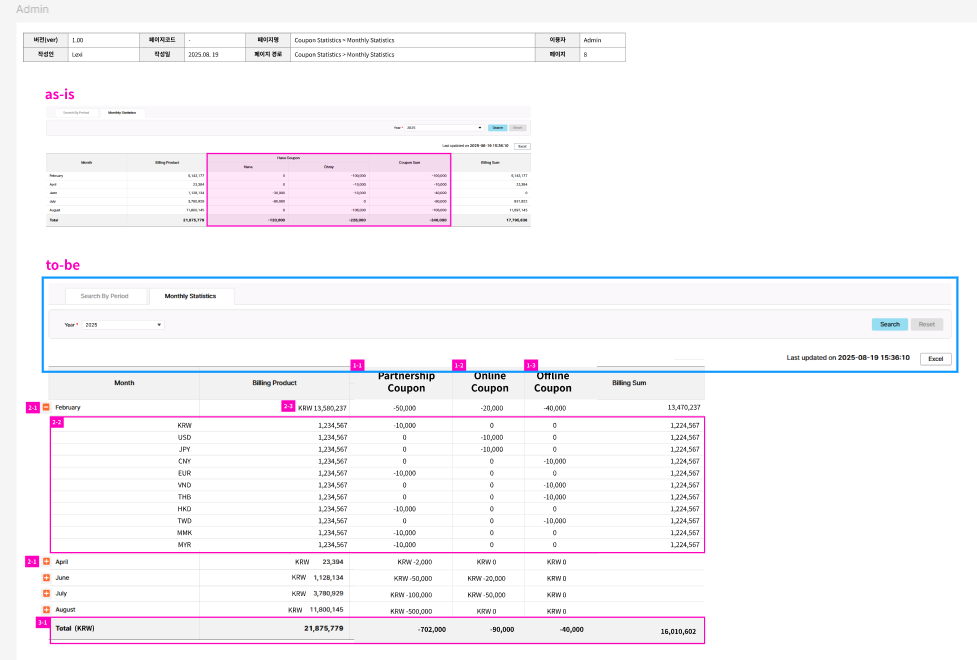Collapse the February row with minus icon

pyautogui.click(x=46, y=407)
